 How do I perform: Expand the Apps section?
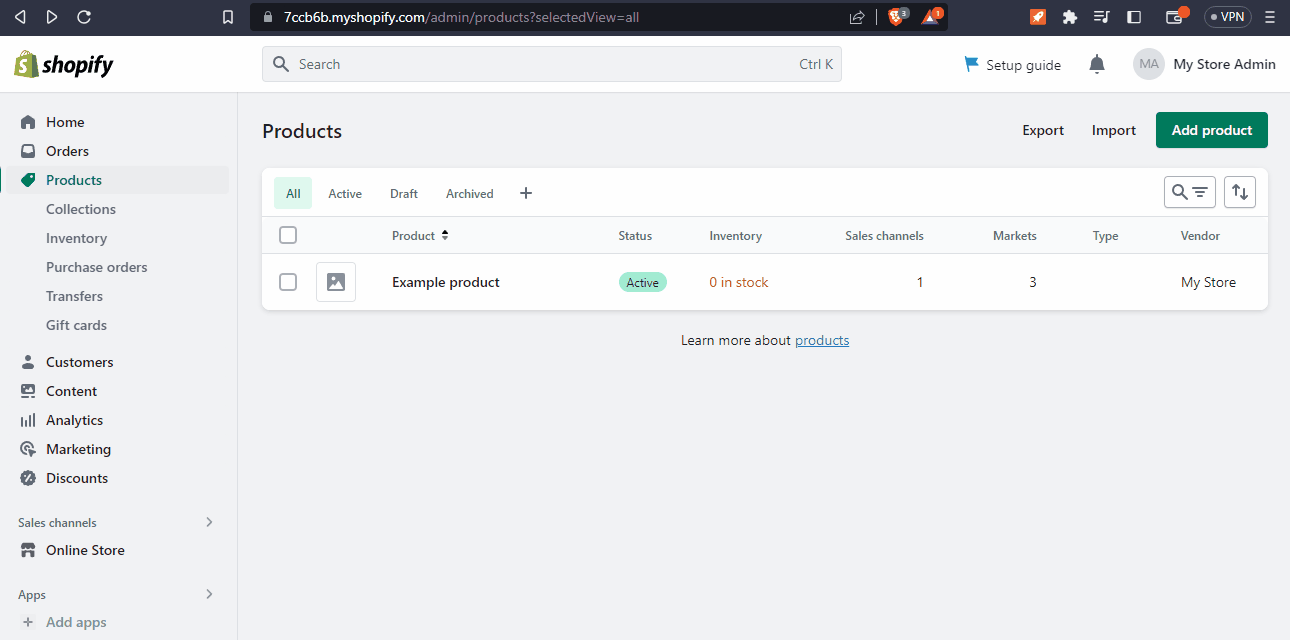tap(209, 594)
